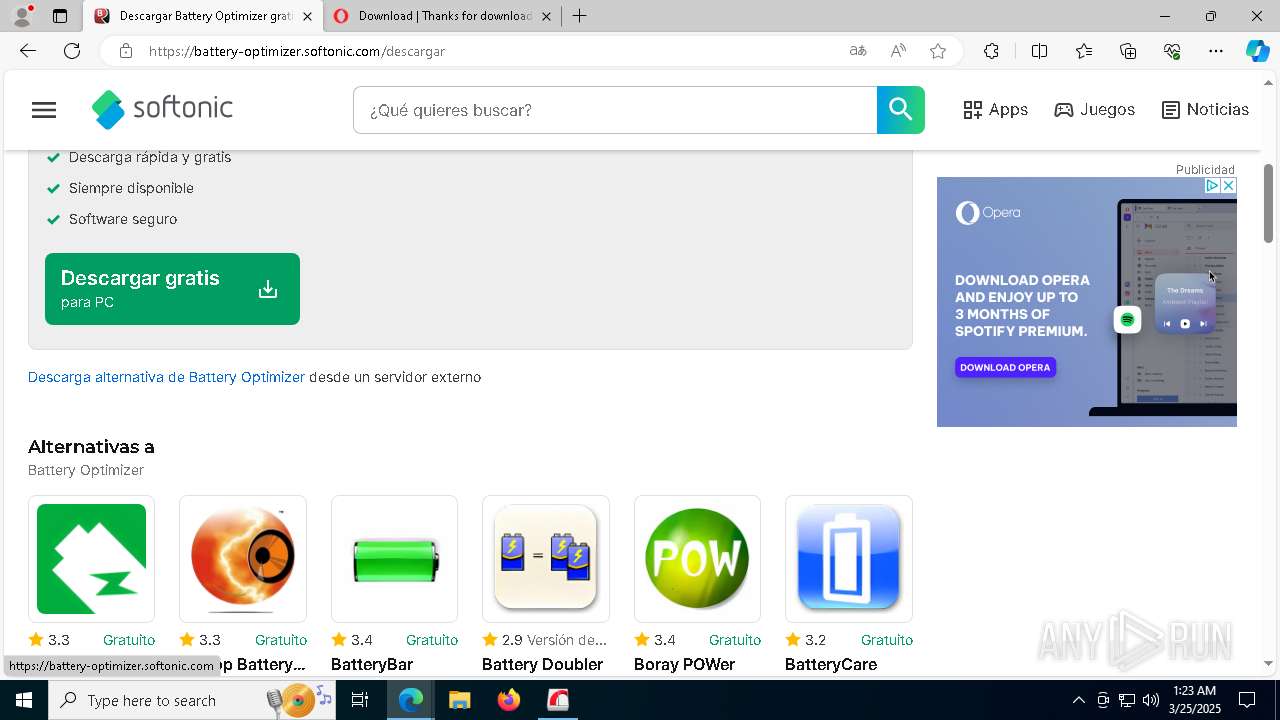Close the Descargar Battery Optimizer tab

tap(307, 16)
